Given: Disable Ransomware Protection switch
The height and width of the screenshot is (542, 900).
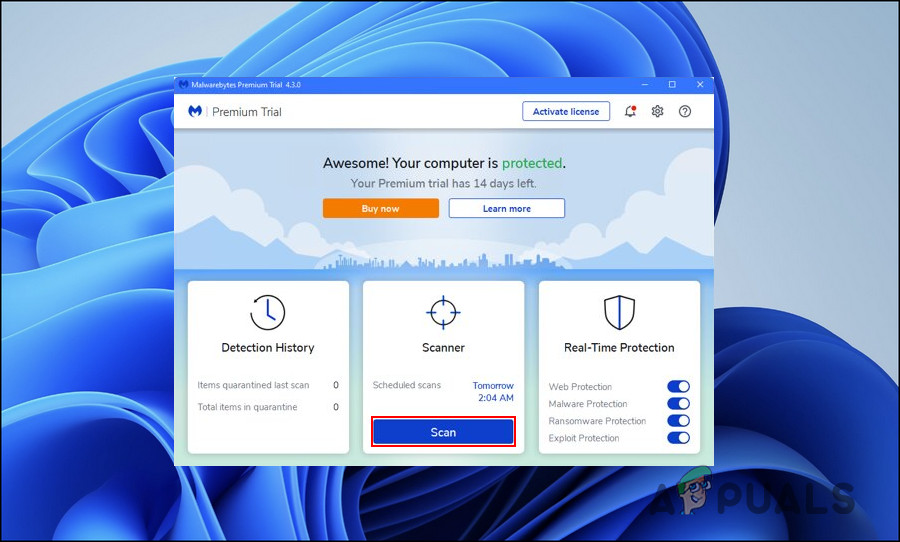Looking at the screenshot, I should (x=678, y=421).
